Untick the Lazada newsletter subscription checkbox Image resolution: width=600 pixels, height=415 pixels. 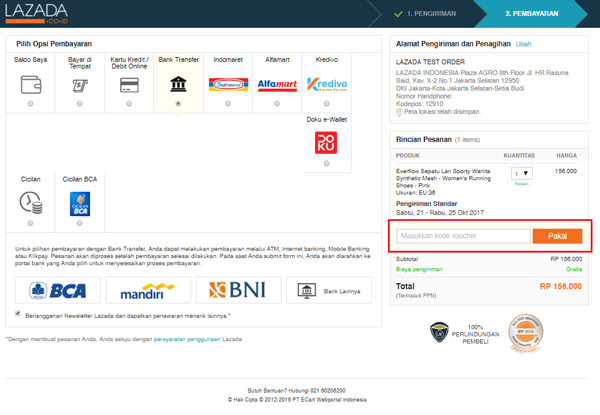18,314
